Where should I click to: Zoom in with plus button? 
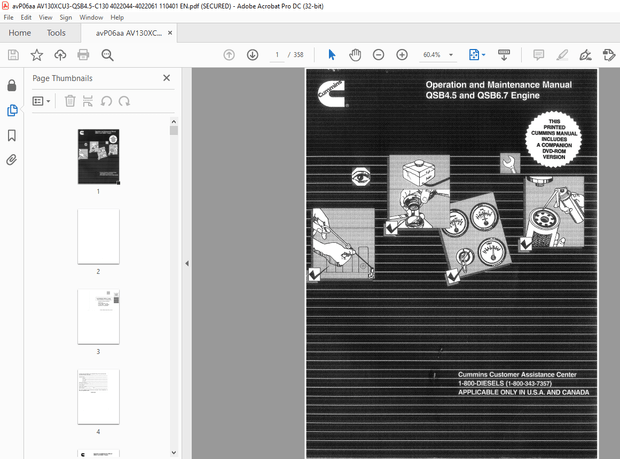[402, 55]
